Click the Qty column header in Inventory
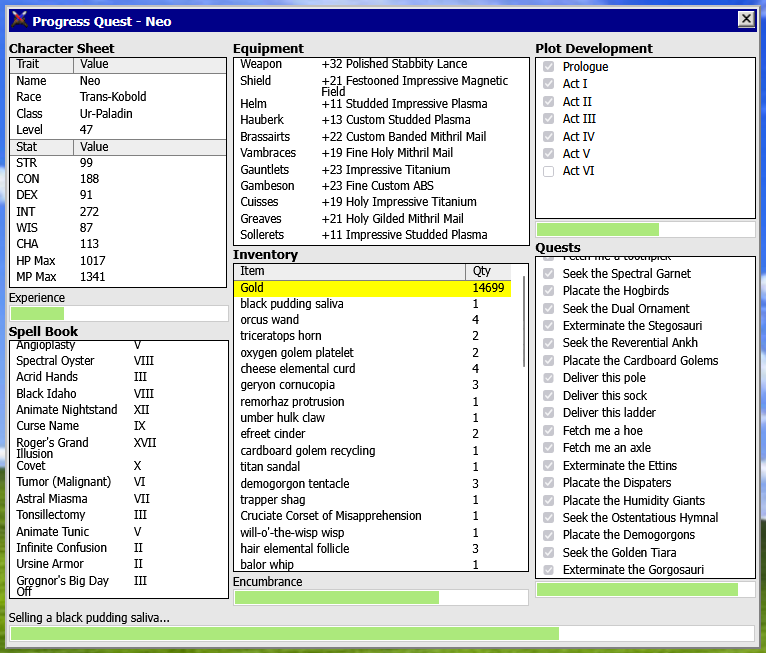This screenshot has height=653, width=766. 488,271
